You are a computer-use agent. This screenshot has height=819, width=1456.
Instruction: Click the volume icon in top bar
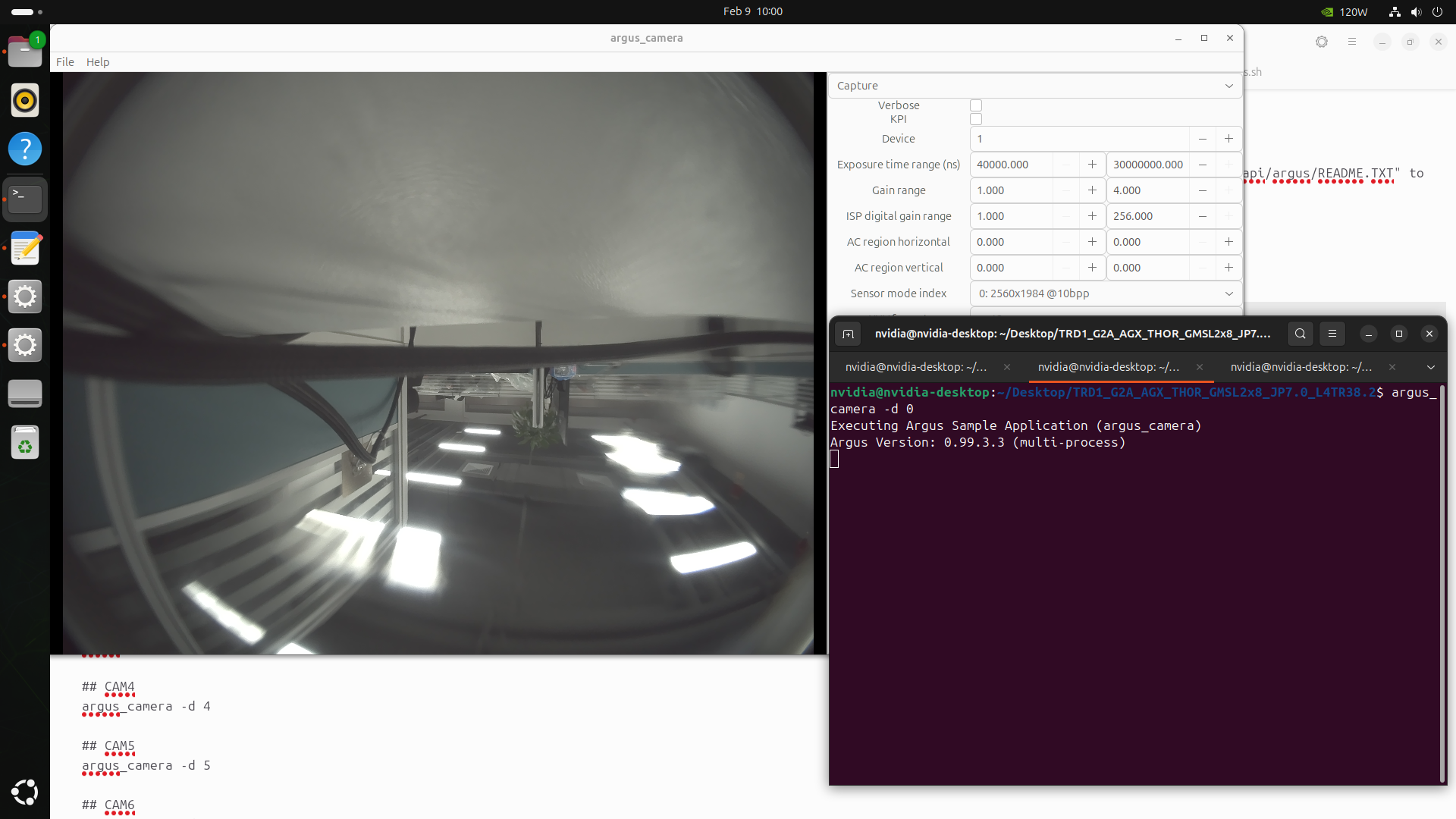click(1415, 11)
